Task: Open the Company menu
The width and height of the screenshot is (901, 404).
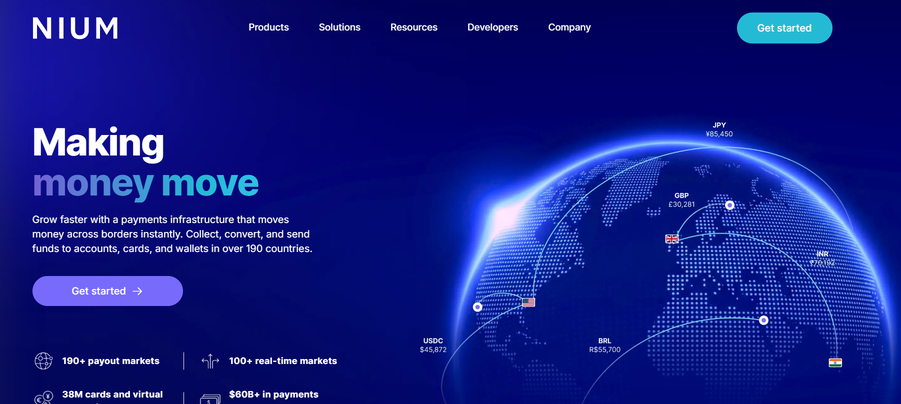Action: click(x=569, y=28)
